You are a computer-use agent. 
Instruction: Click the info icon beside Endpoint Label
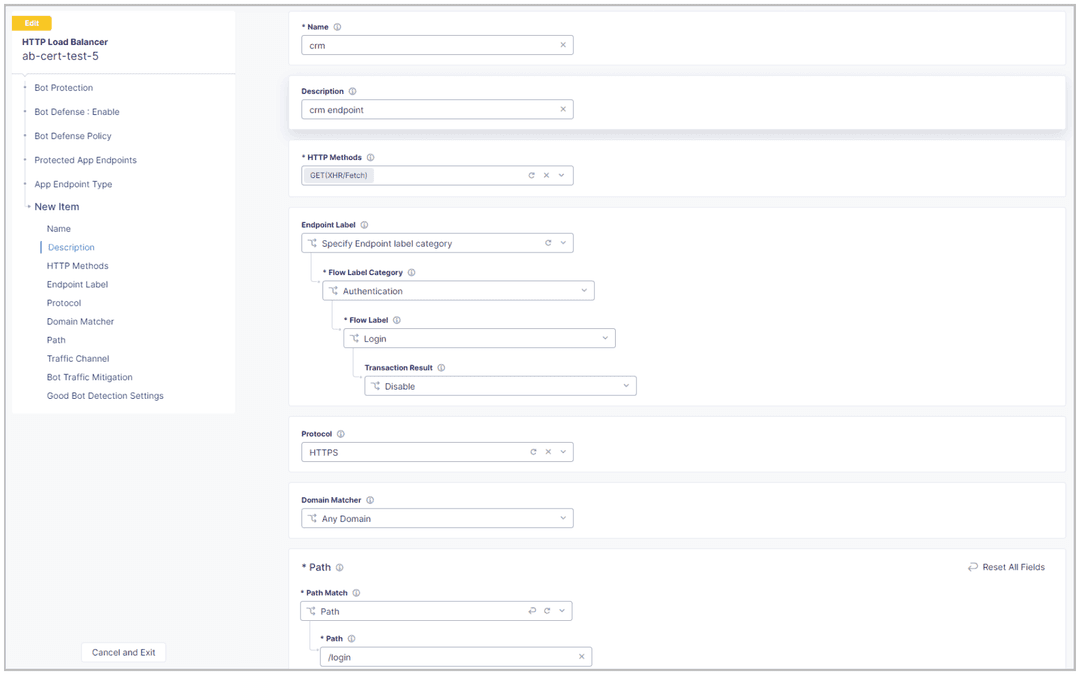(x=364, y=225)
